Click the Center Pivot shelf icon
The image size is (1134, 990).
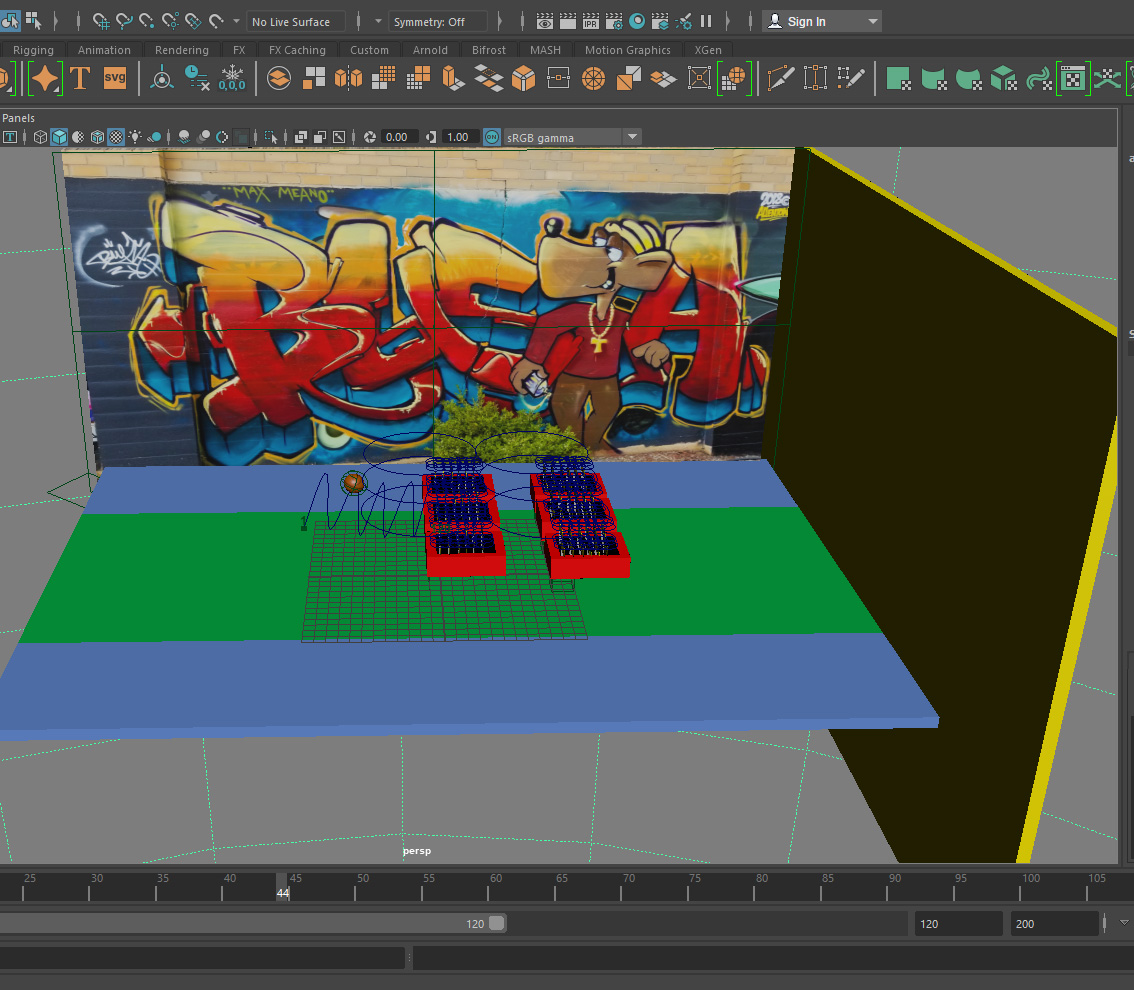pos(162,78)
